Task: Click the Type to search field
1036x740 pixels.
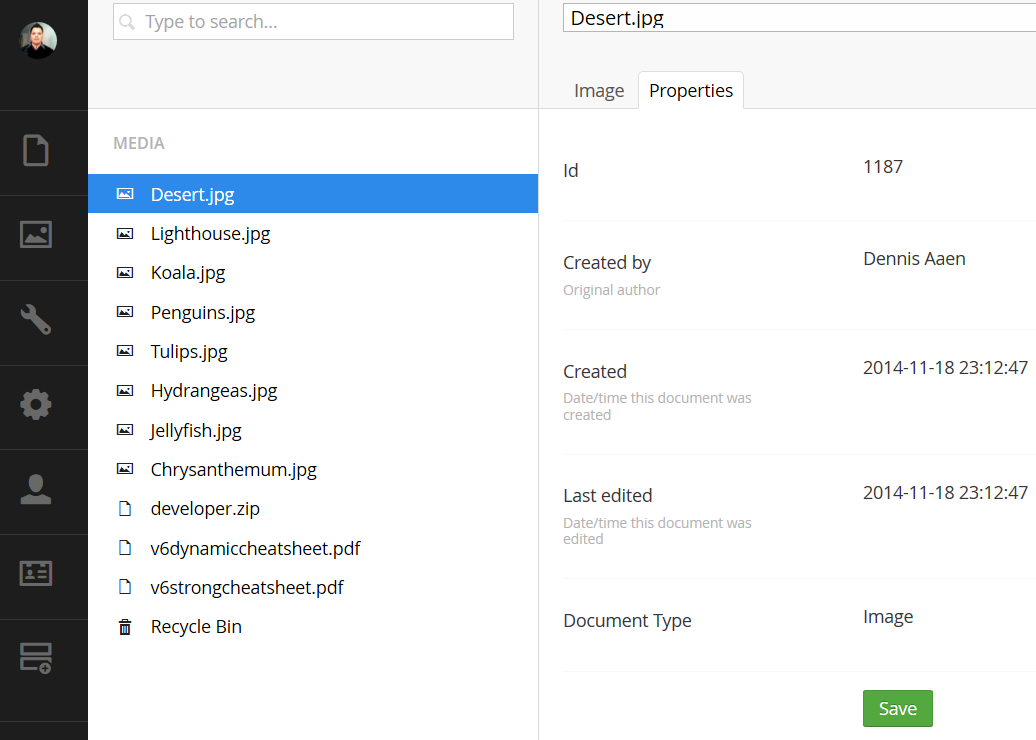Action: point(313,22)
